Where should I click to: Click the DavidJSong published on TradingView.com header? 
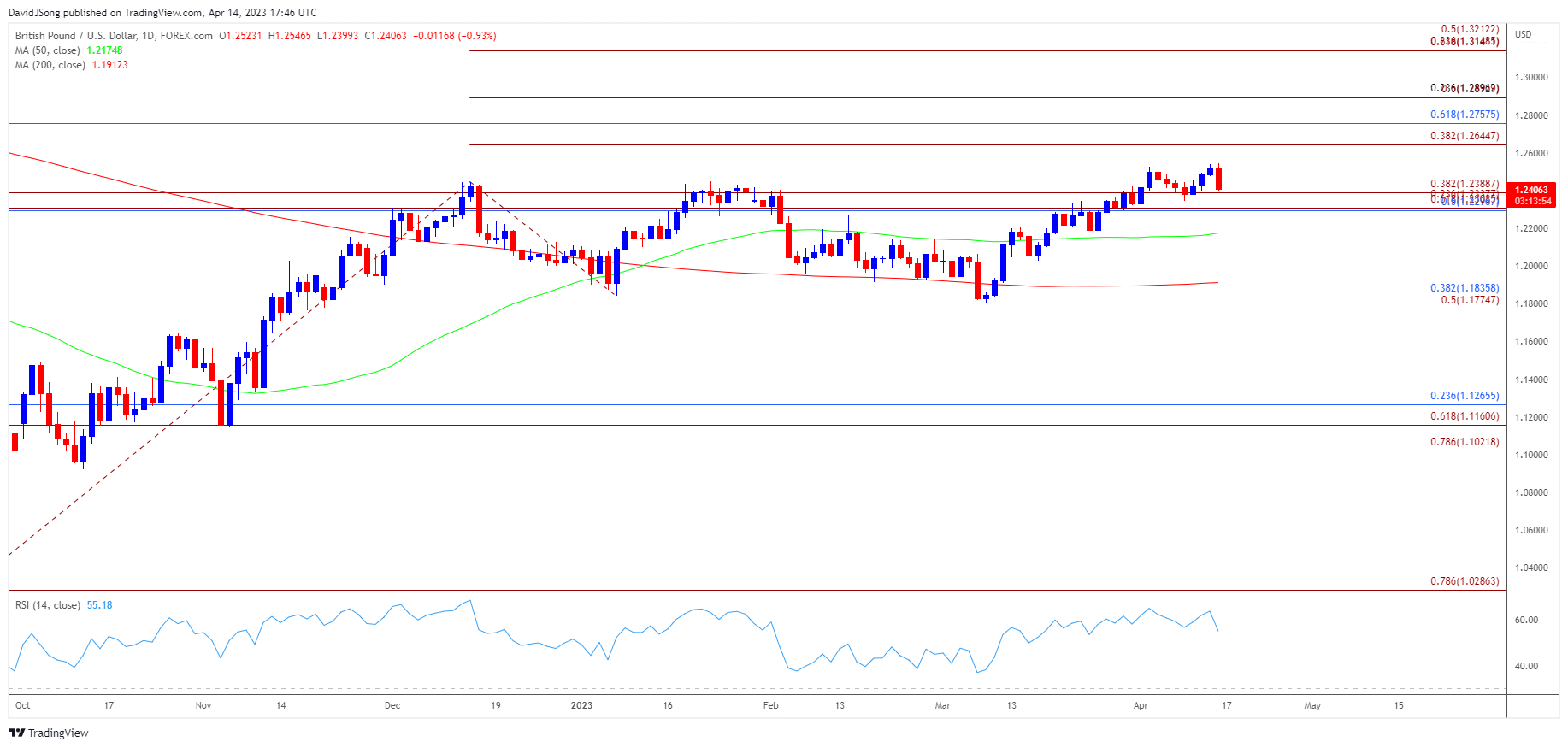162,13
